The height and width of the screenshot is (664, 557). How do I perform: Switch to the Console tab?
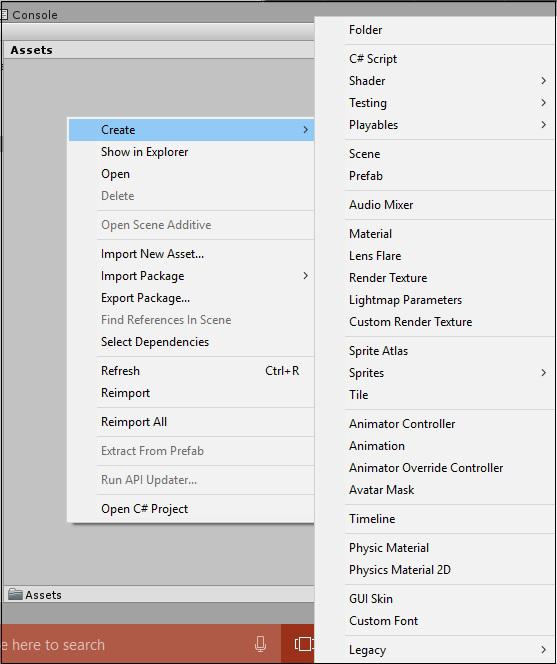(29, 15)
